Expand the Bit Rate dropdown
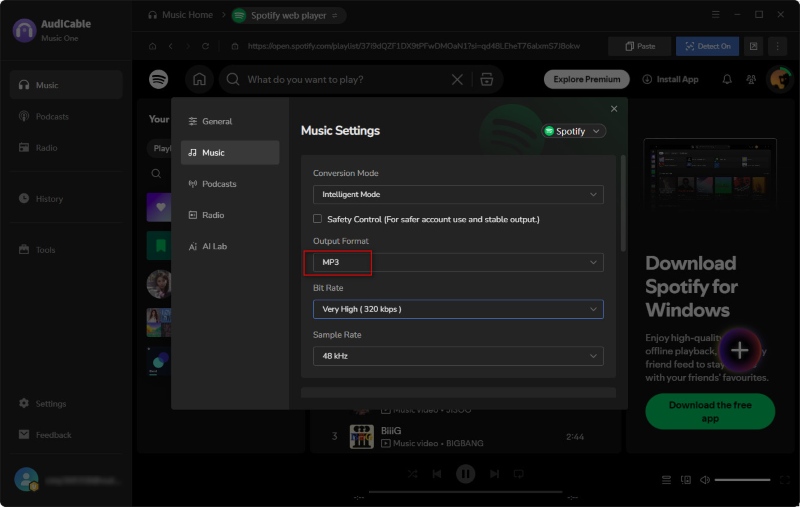Image resolution: width=800 pixels, height=507 pixels. (458, 309)
